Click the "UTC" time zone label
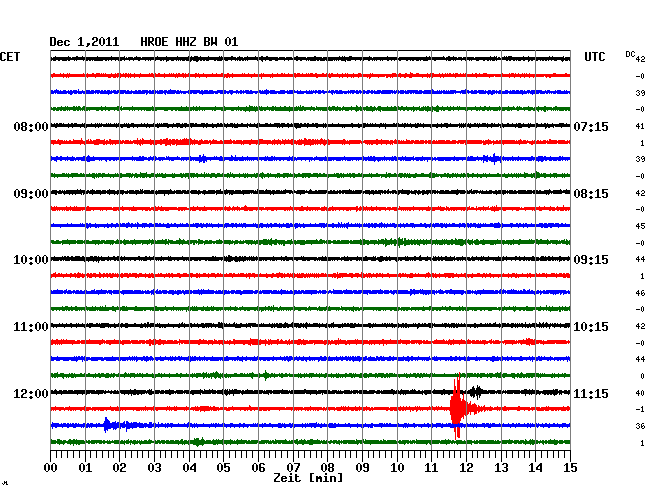The image size is (650, 494). [x=594, y=57]
